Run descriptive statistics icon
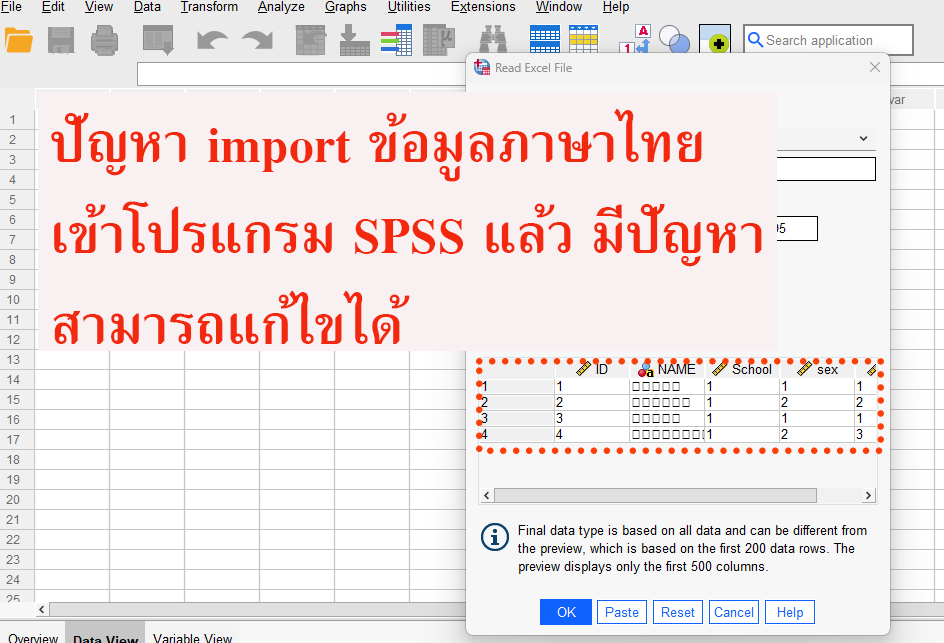Viewport: 944px width, 643px height. (x=439, y=40)
